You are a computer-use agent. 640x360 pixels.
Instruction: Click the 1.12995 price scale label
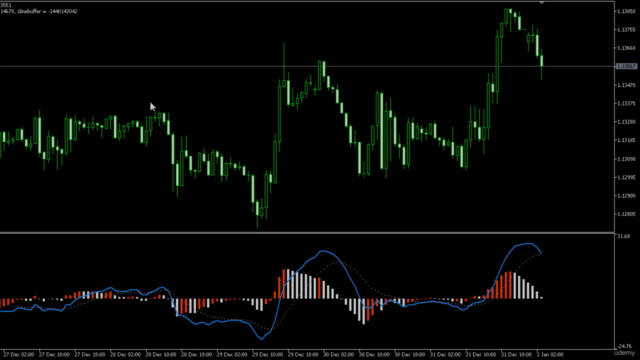pos(627,178)
